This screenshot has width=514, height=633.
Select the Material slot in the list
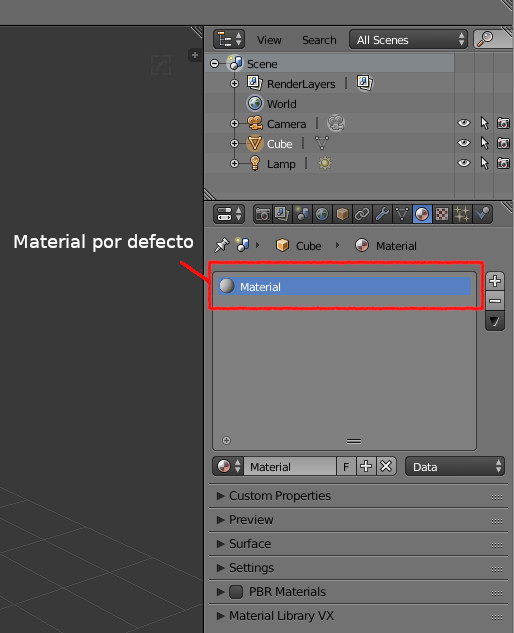[x=344, y=286]
